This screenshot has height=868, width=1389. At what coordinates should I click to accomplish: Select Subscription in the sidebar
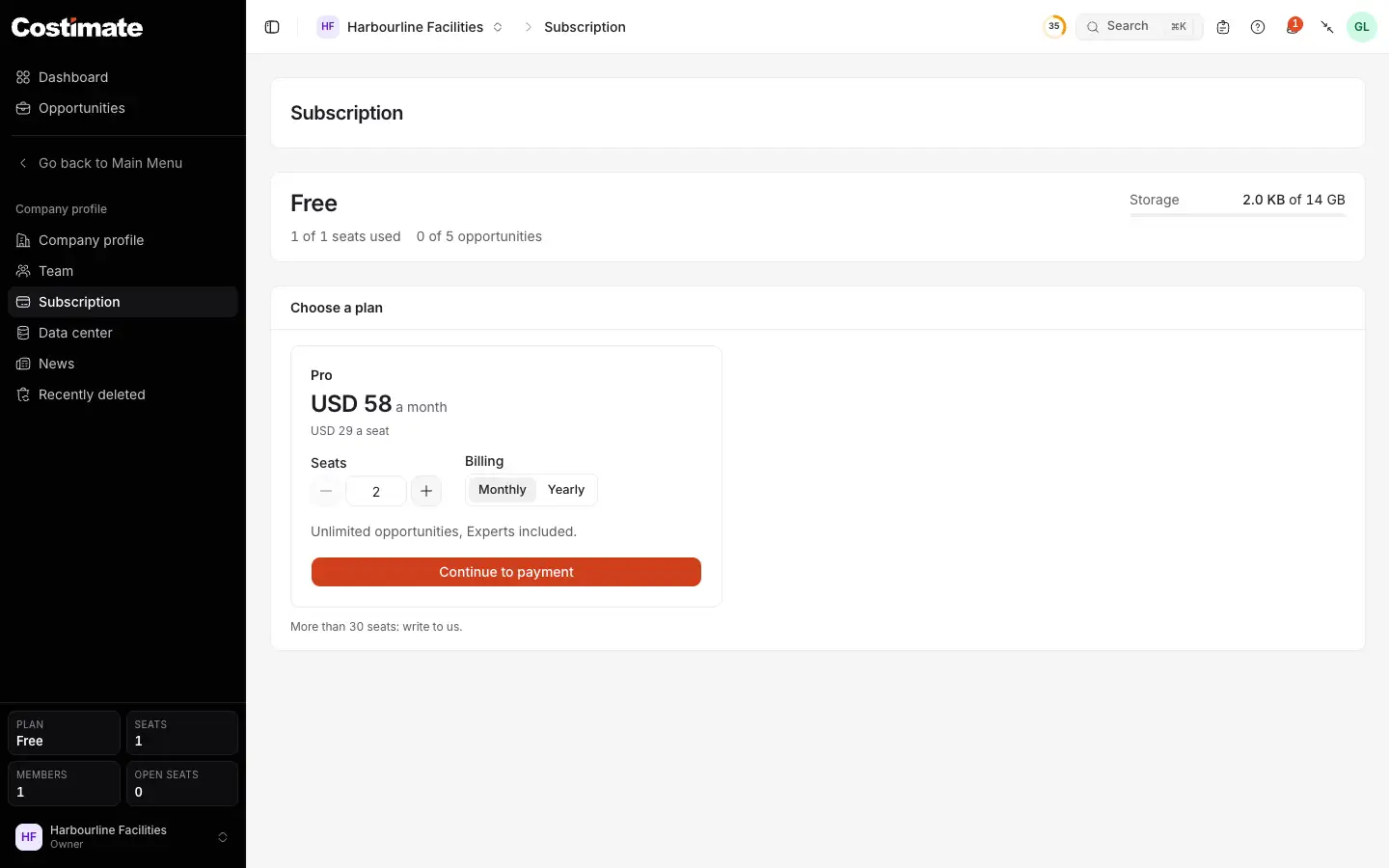point(123,302)
